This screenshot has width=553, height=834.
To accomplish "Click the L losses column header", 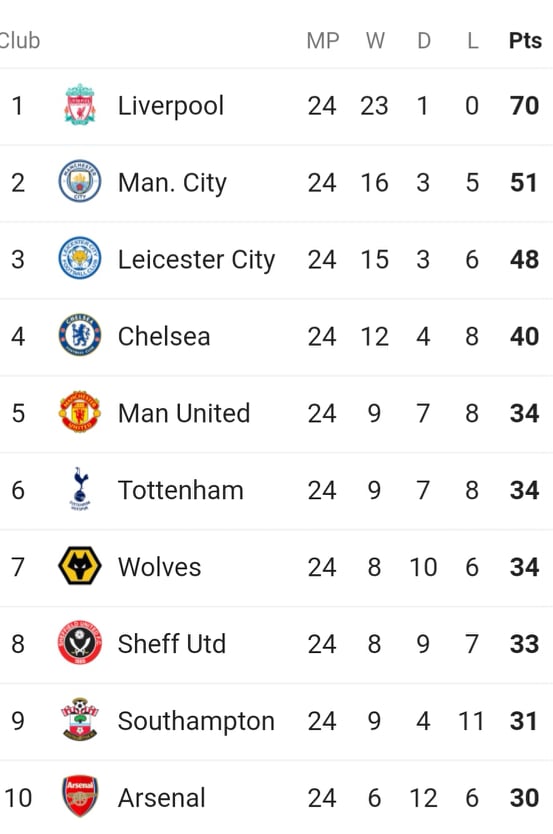I will coord(473,40).
